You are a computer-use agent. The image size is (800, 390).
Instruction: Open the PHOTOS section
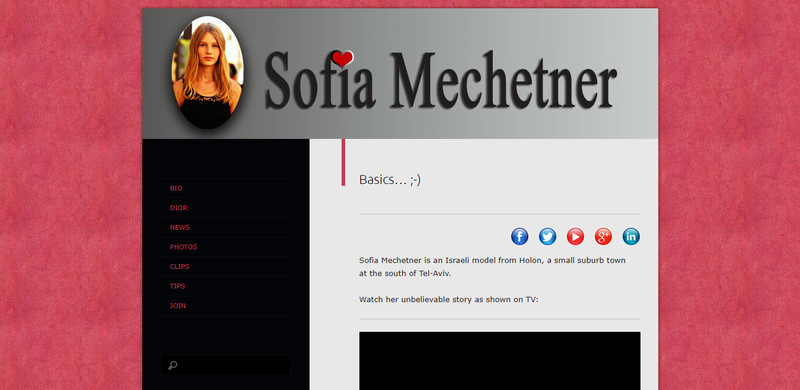coord(183,247)
